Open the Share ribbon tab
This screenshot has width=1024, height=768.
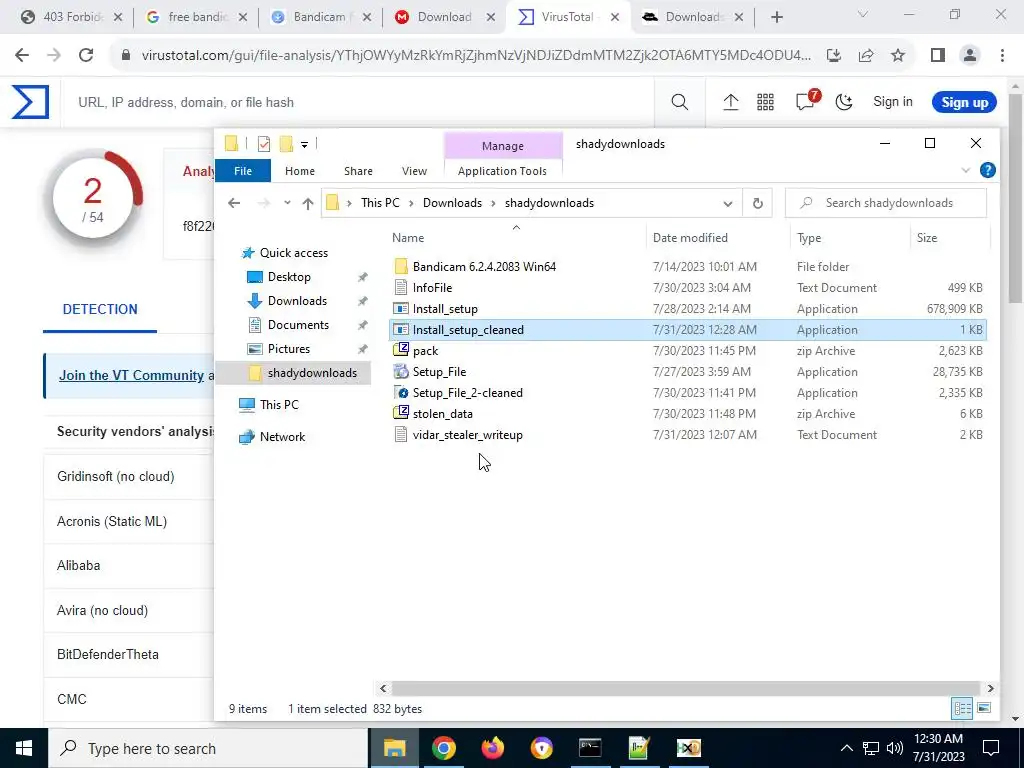click(x=358, y=171)
